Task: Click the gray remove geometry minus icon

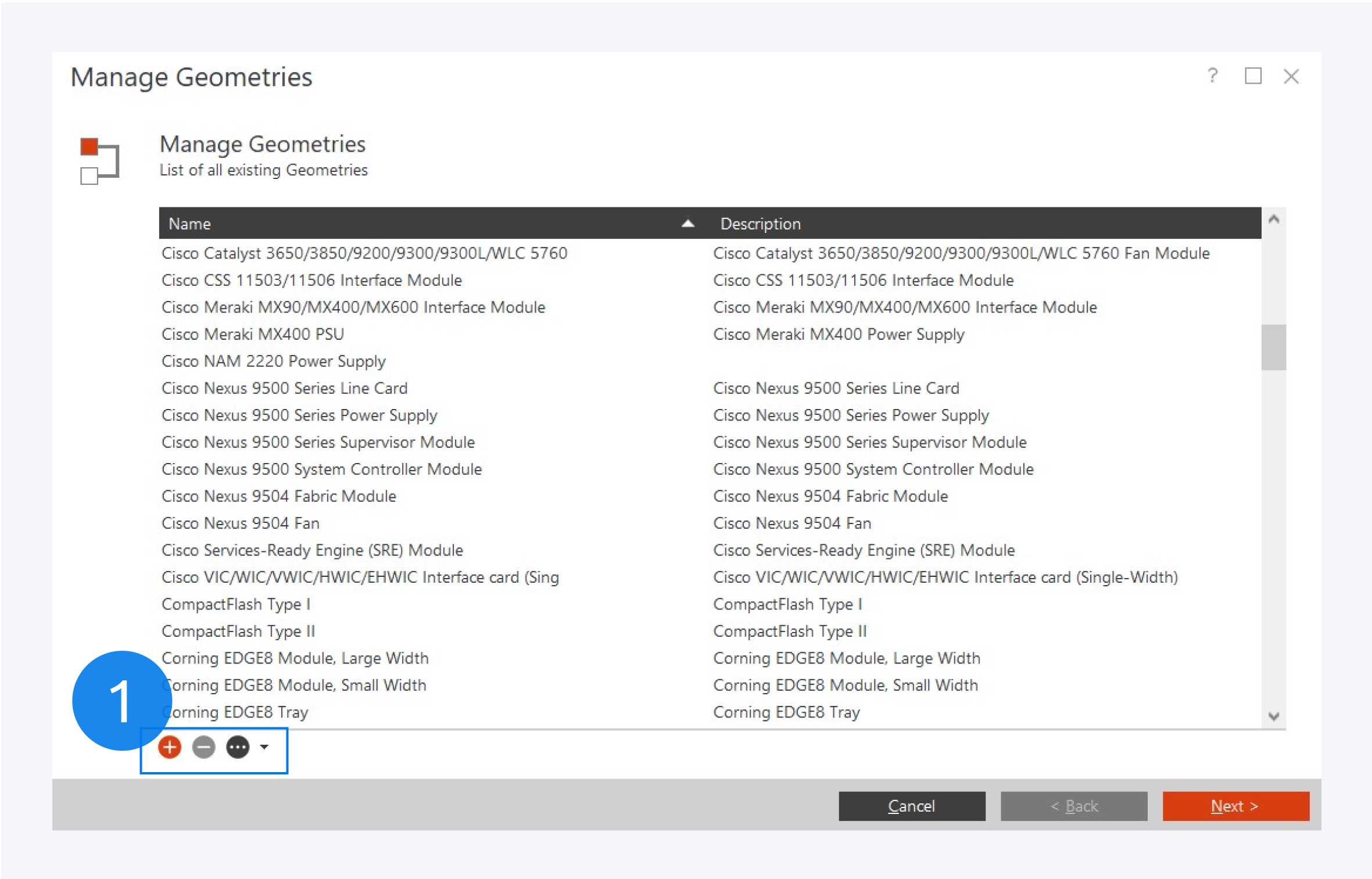Action: [x=204, y=747]
